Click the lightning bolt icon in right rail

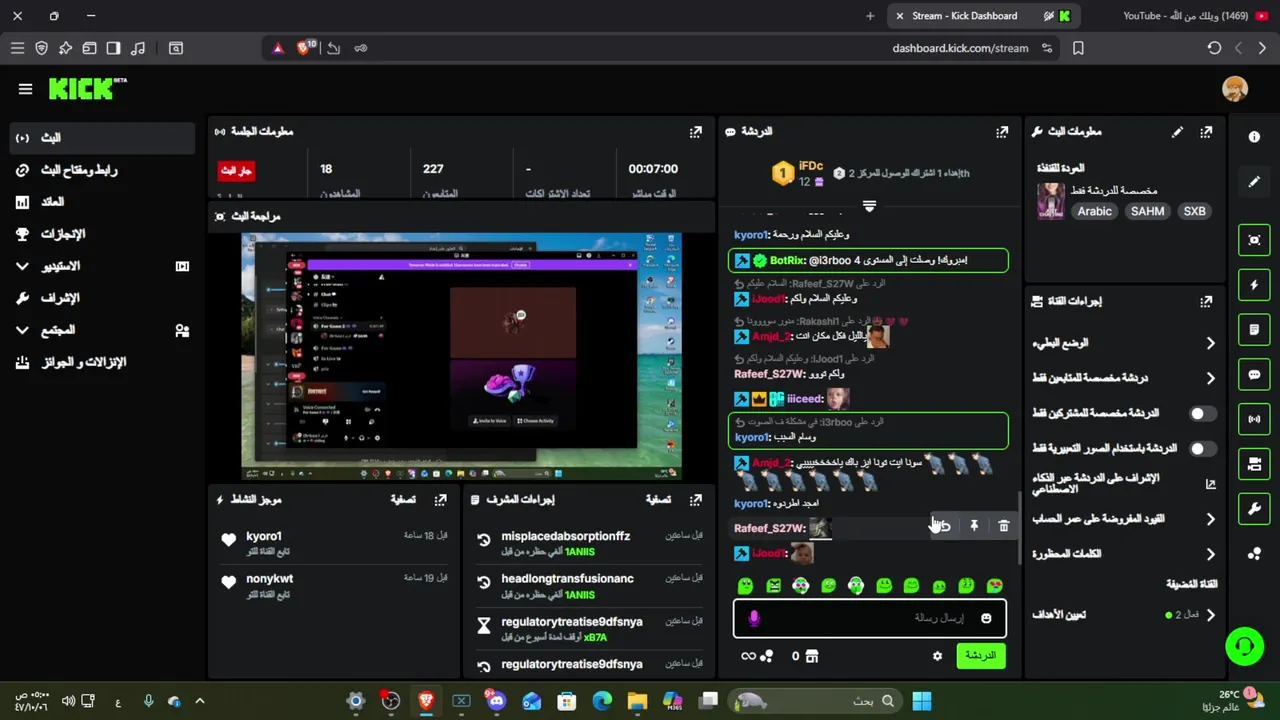click(x=1254, y=285)
